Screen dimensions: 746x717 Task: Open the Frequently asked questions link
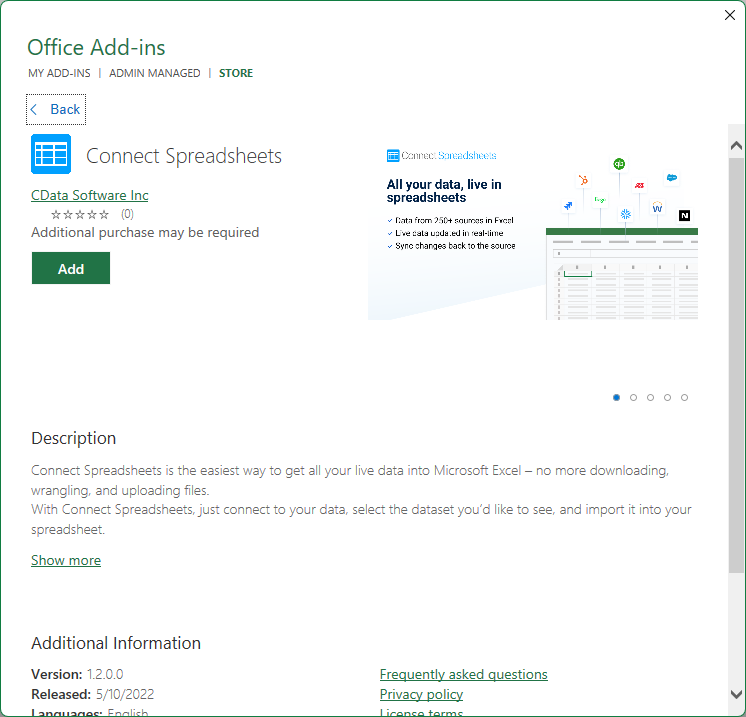(463, 674)
